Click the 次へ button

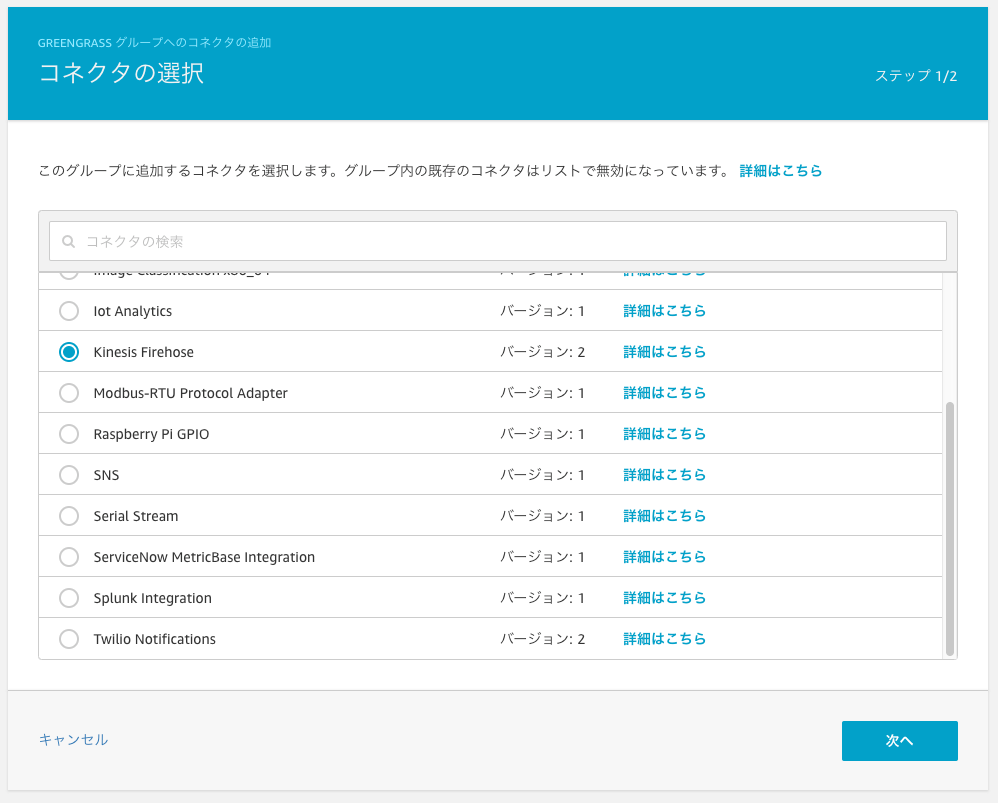click(x=899, y=741)
